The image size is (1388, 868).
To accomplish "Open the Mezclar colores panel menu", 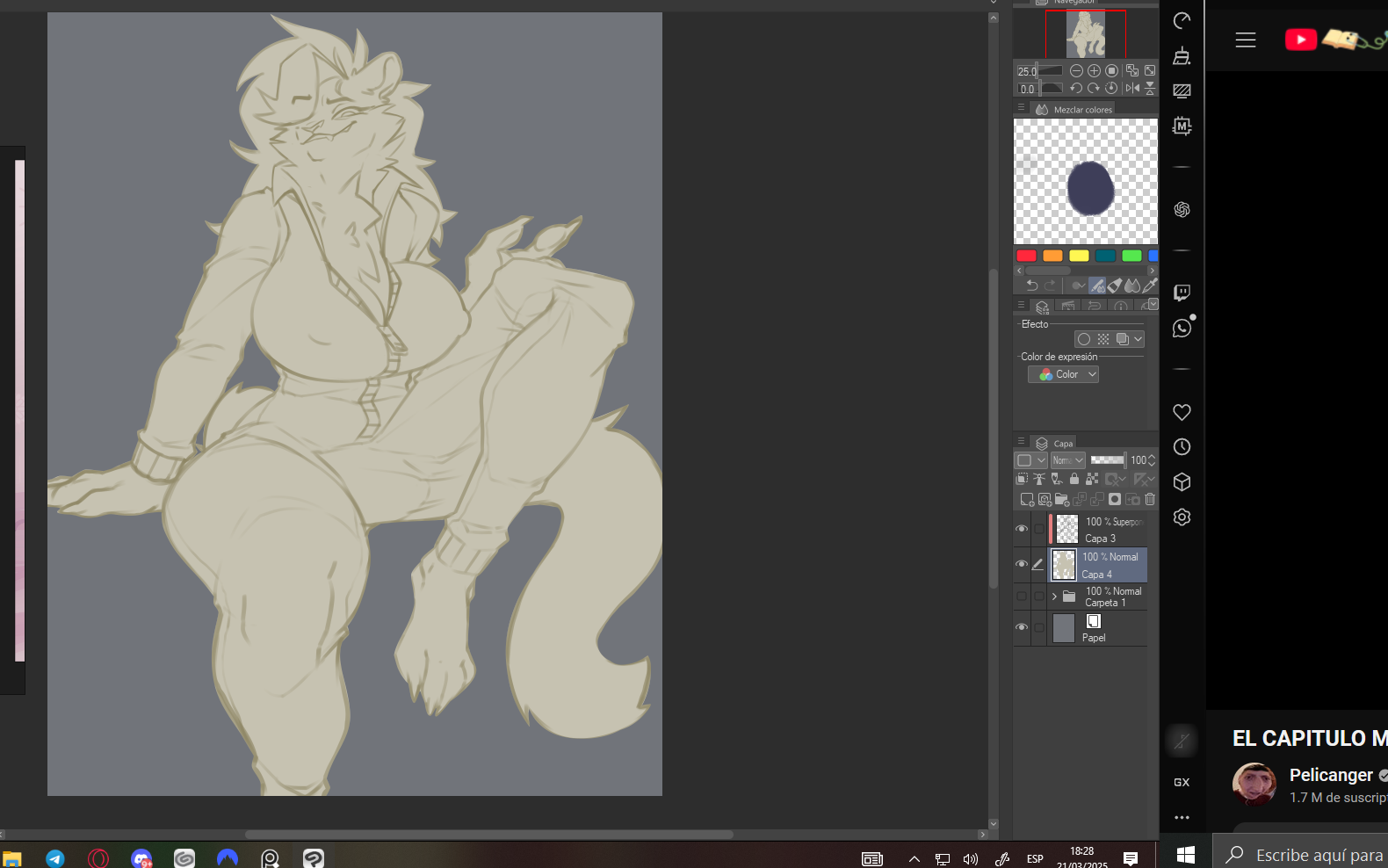I will 1021,107.
